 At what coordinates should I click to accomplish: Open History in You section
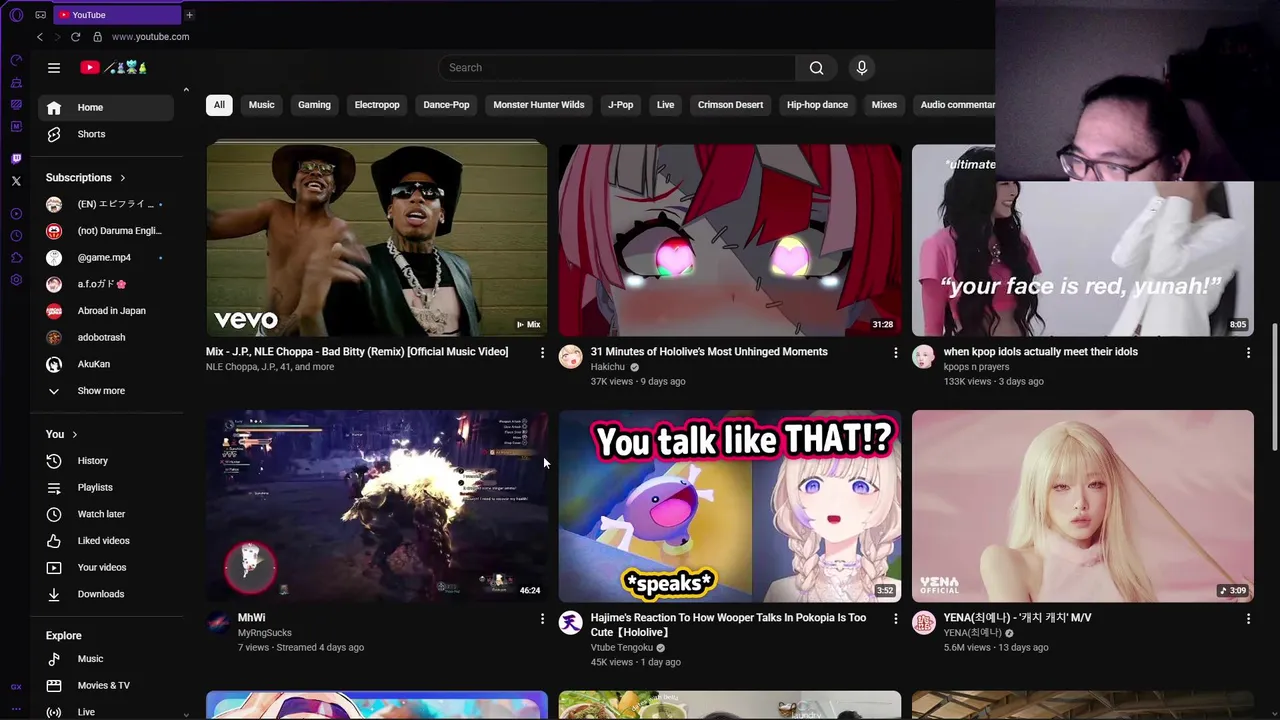(106, 461)
